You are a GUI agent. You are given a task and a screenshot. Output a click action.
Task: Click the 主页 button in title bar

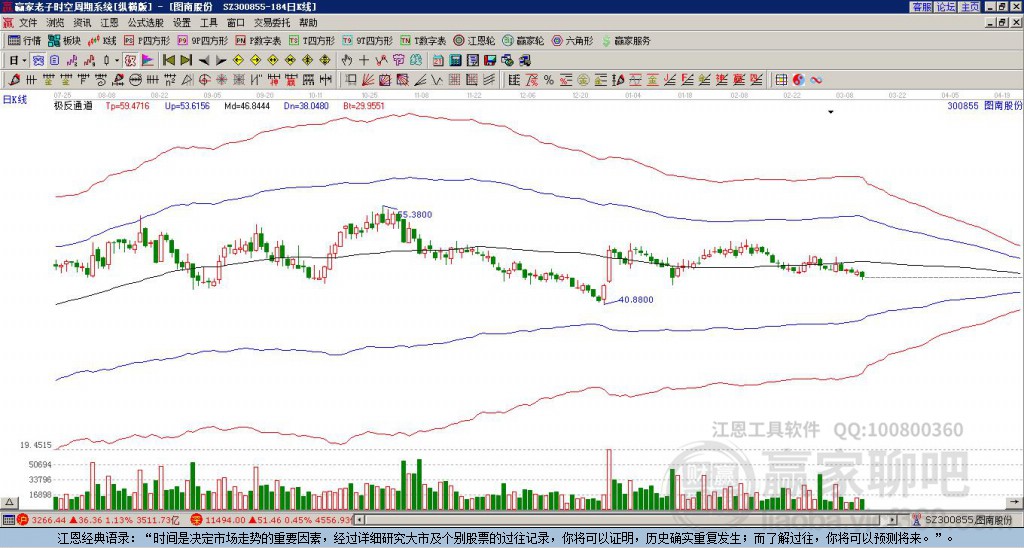969,7
